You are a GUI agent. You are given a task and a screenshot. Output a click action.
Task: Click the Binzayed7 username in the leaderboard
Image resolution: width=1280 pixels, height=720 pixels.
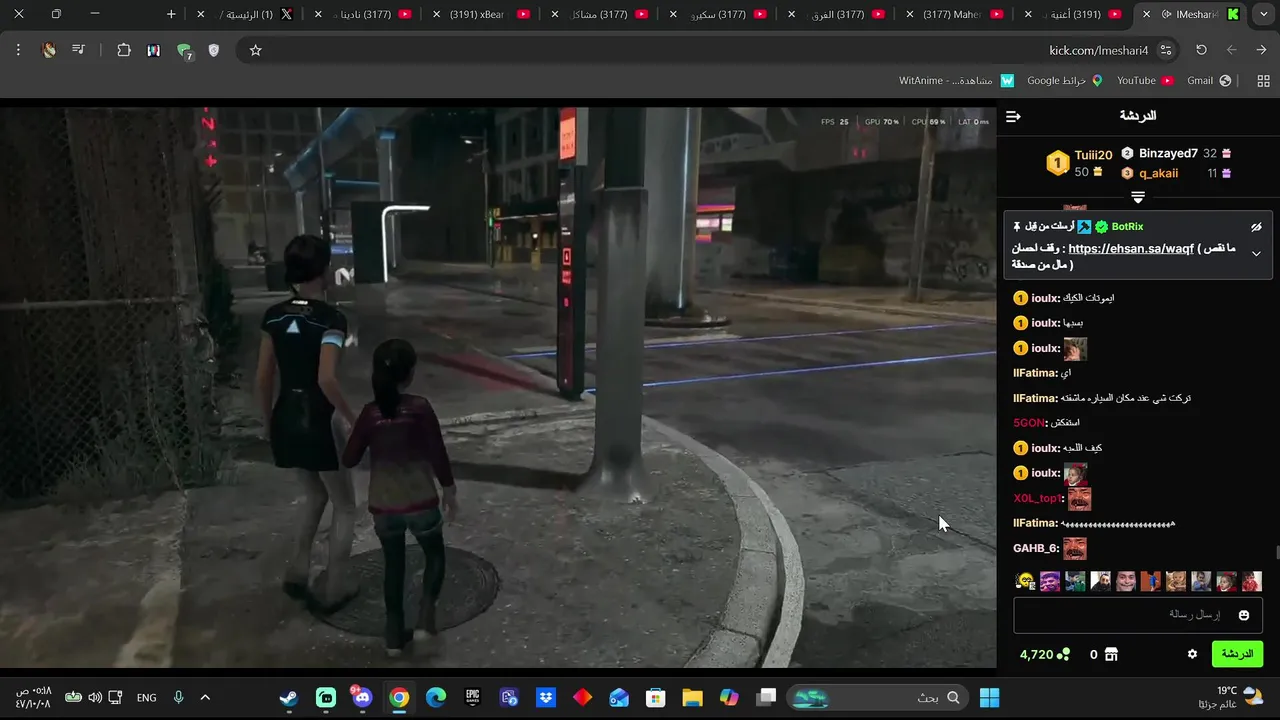(1168, 153)
